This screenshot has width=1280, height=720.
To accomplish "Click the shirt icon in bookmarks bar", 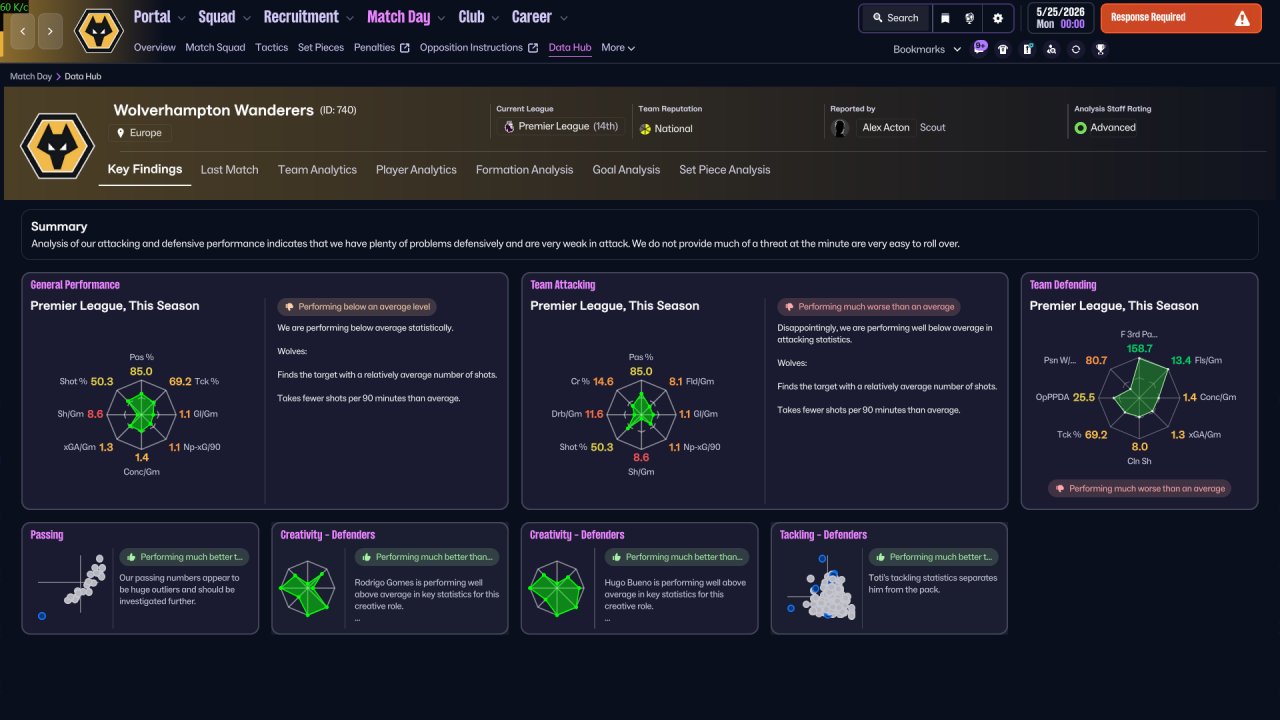I will [1003, 49].
